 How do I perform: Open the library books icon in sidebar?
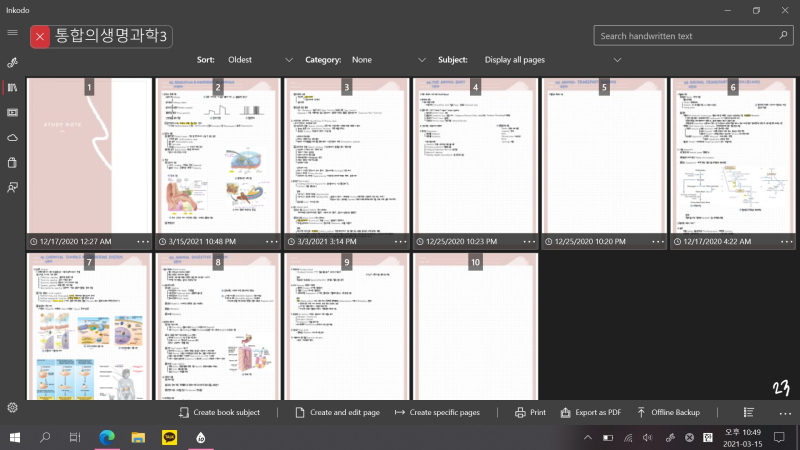tap(12, 88)
